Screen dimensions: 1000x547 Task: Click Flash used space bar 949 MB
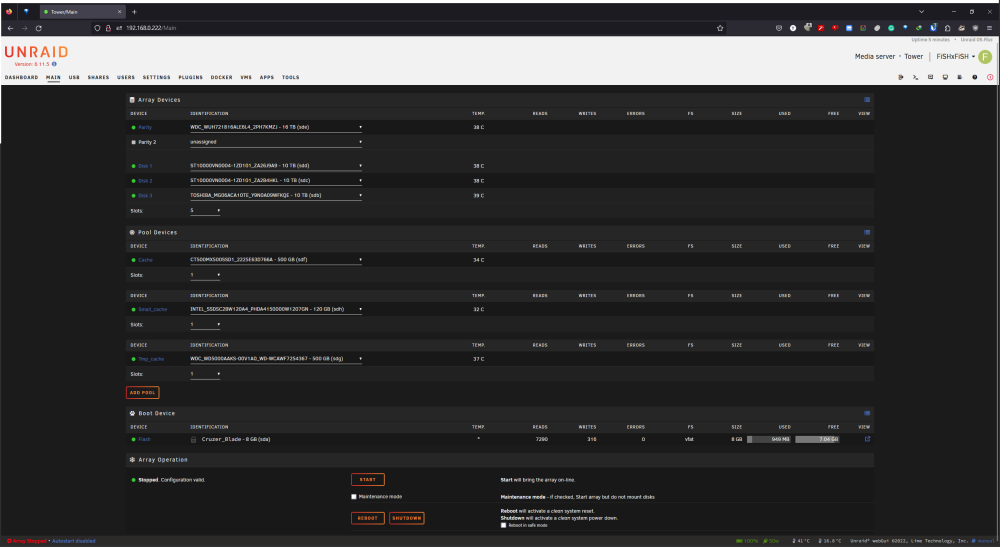[x=768, y=439]
